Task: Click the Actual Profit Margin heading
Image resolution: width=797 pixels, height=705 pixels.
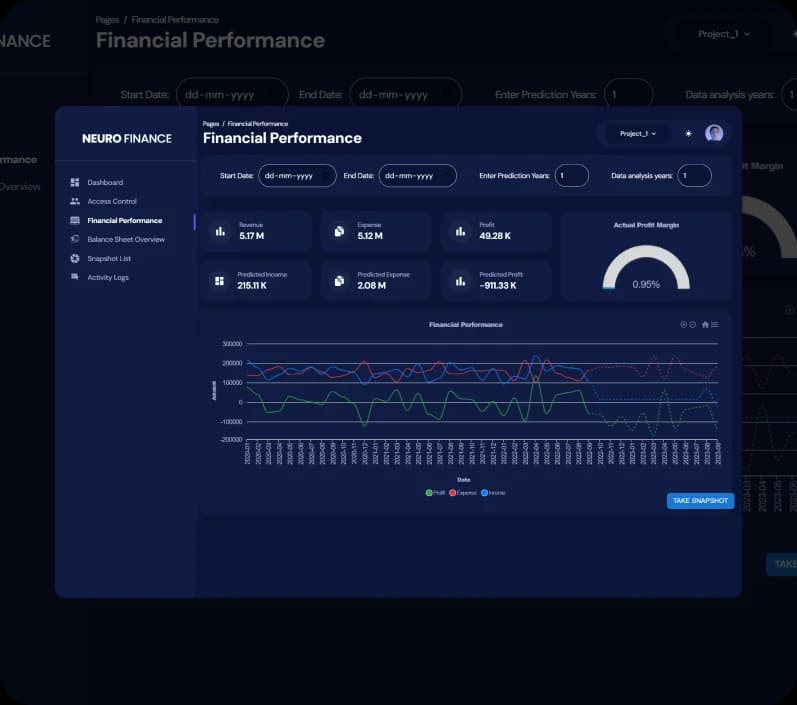Action: [646, 225]
